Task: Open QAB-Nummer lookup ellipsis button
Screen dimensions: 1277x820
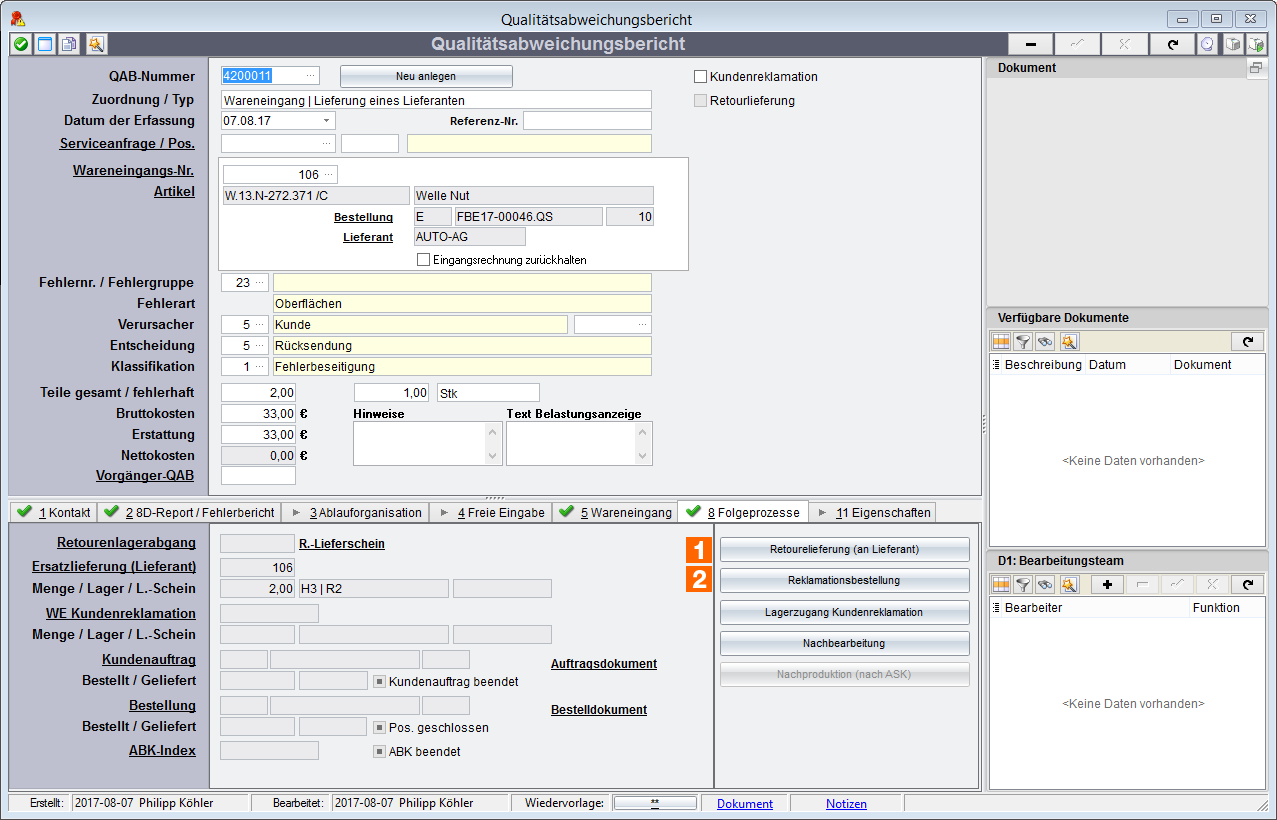Action: click(310, 75)
